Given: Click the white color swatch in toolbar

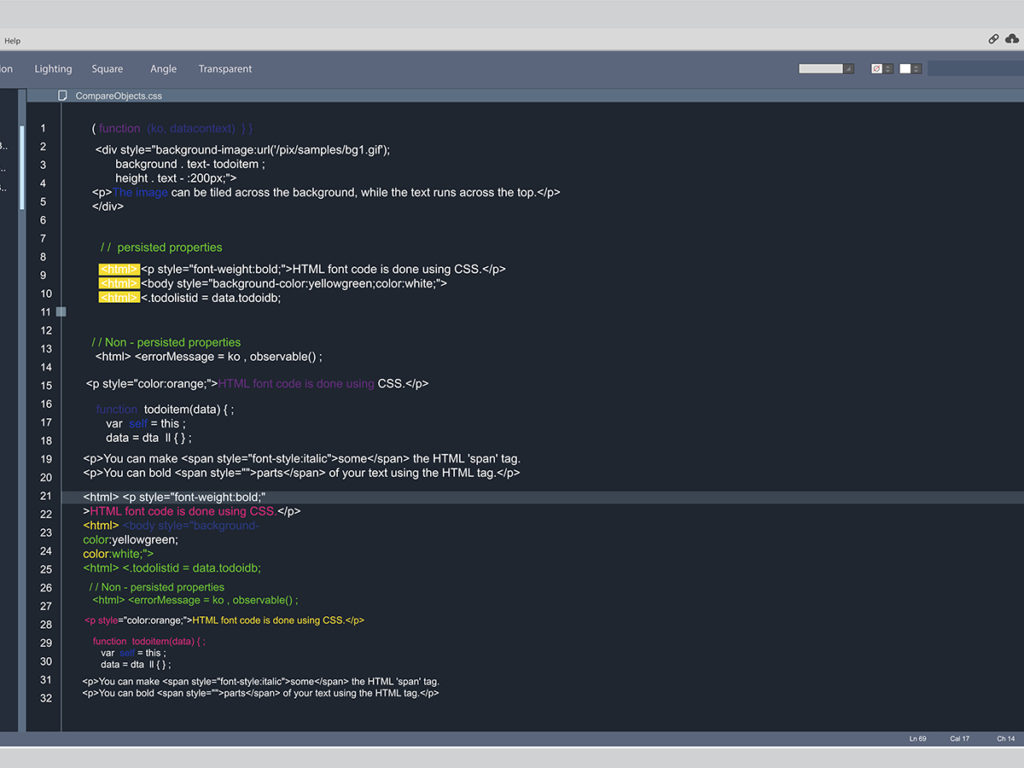Looking at the screenshot, I should click(905, 69).
